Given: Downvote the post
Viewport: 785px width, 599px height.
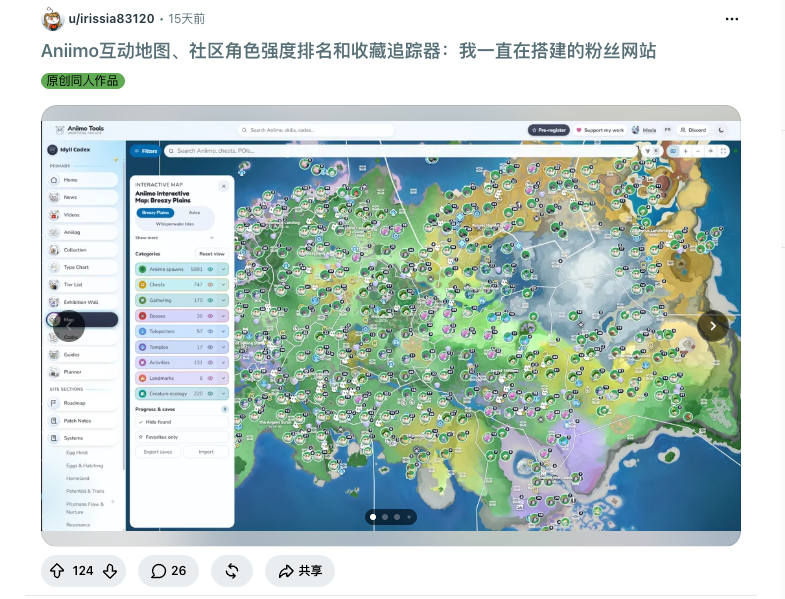Looking at the screenshot, I should (x=110, y=571).
